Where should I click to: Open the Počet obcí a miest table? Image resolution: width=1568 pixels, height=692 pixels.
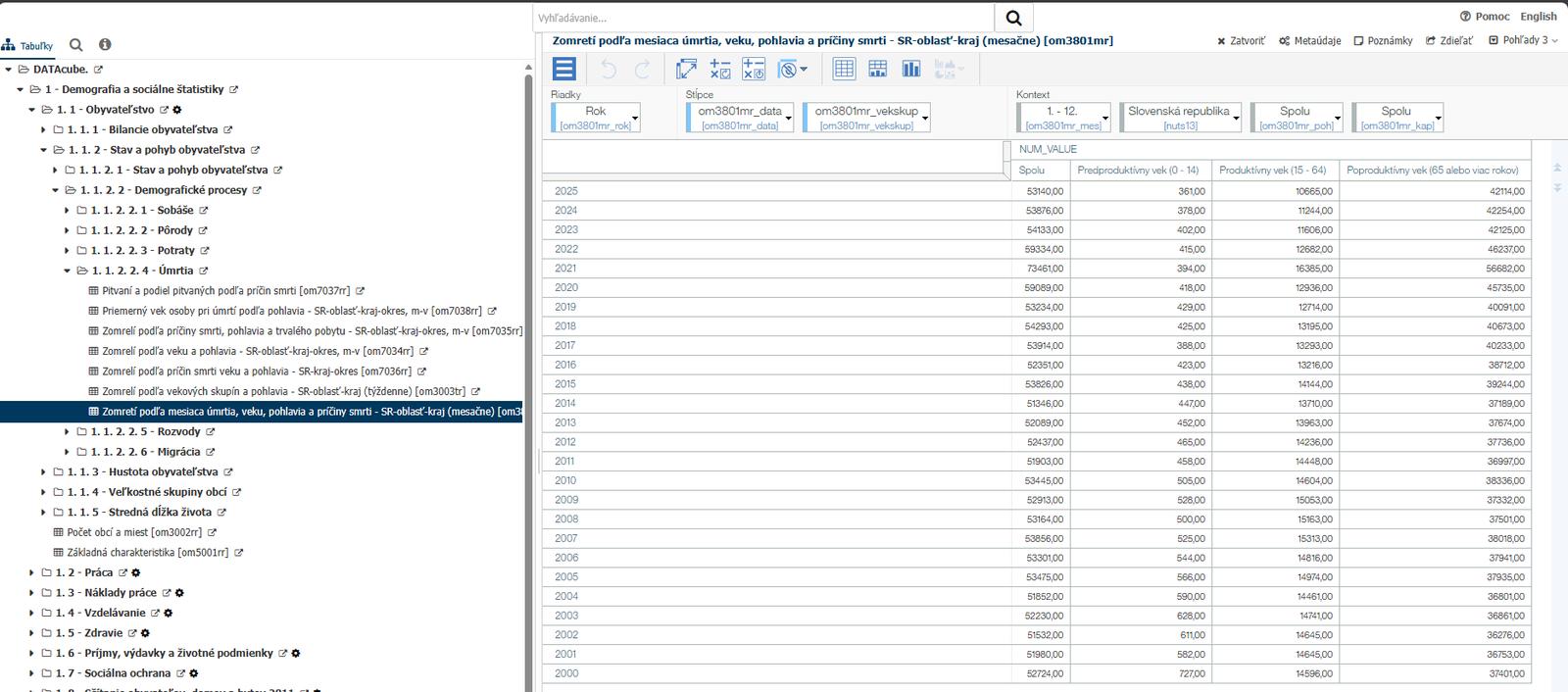click(134, 532)
